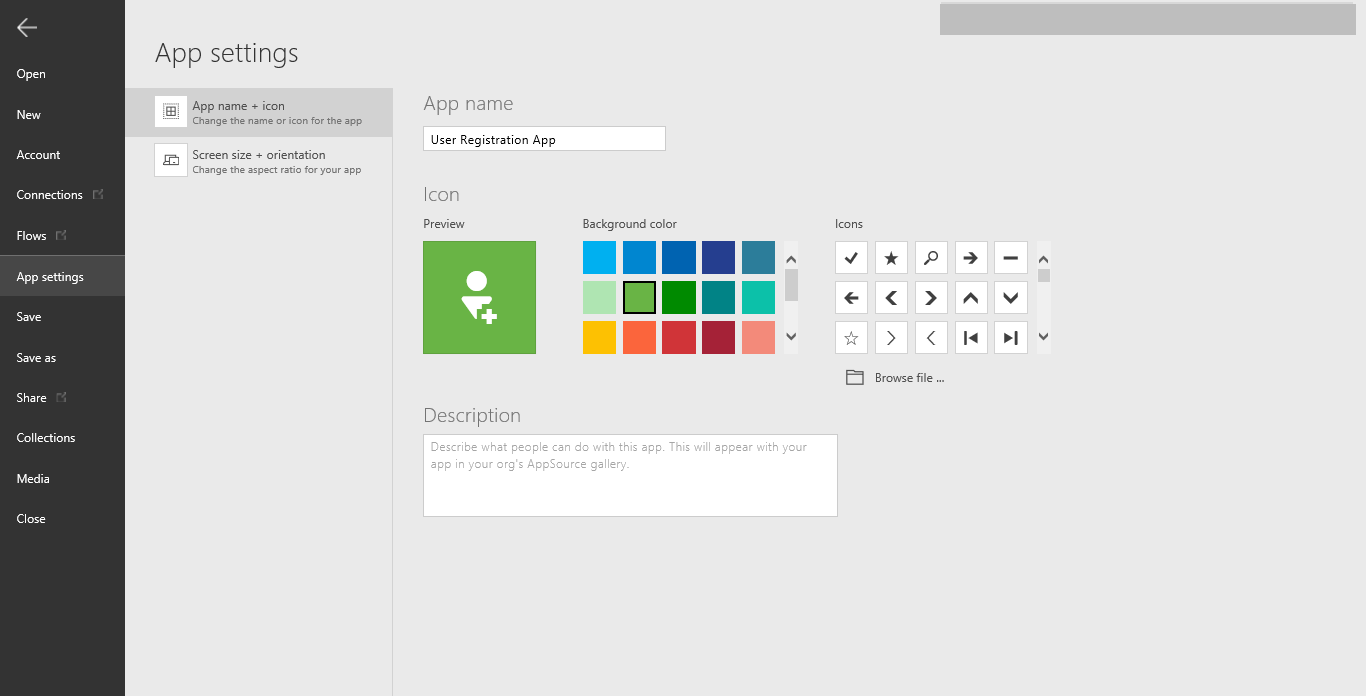The image size is (1366, 696).
Task: Click the Description text box
Action: coord(630,475)
